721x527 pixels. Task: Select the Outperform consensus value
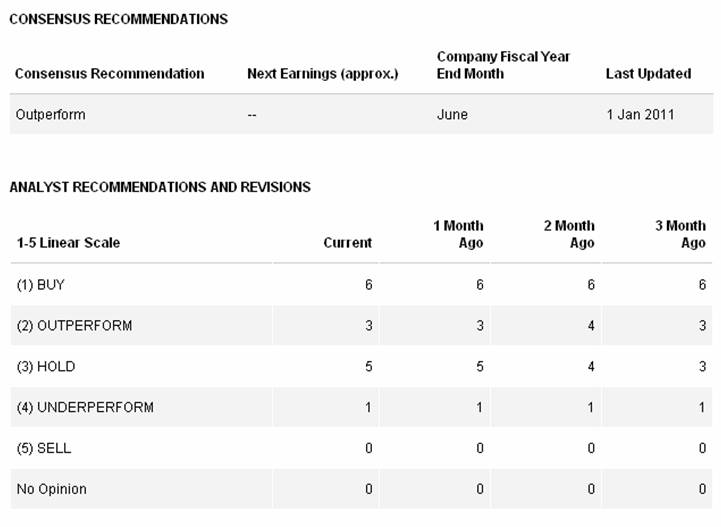click(x=51, y=115)
